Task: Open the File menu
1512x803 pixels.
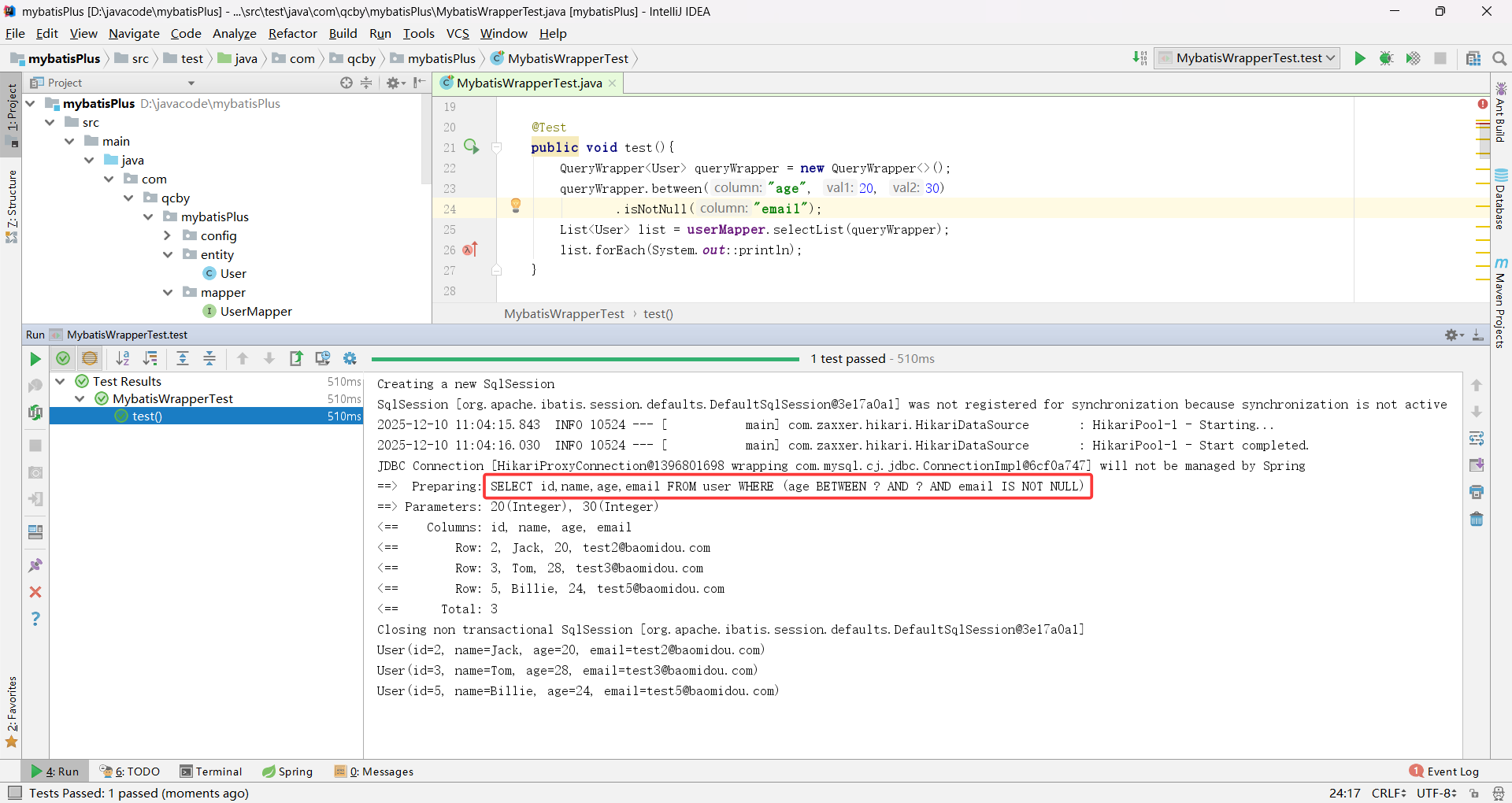Action: [15, 33]
